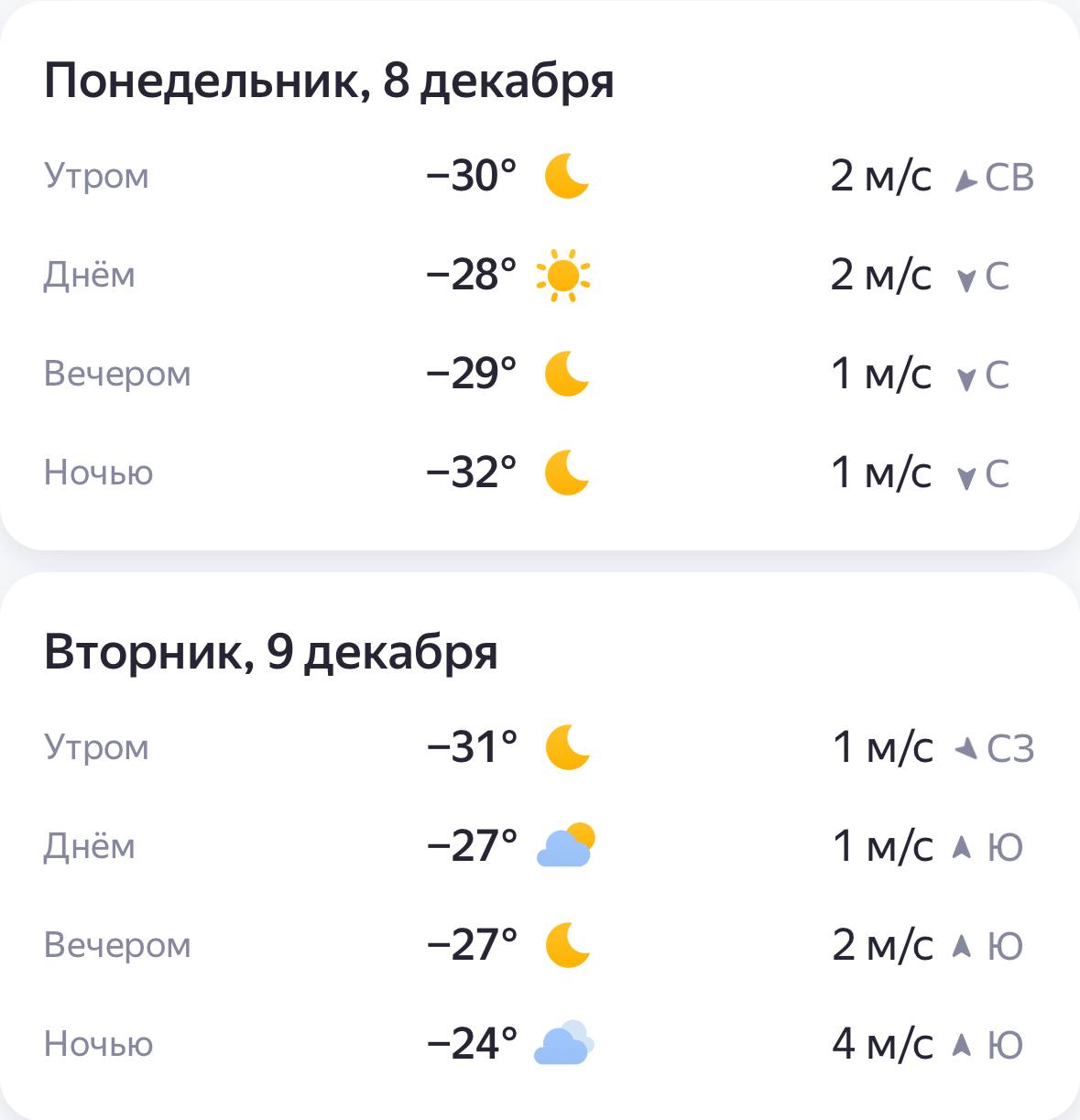Click the −30° temperature Monday morning
Image resolution: width=1080 pixels, height=1120 pixels.
pos(471,176)
